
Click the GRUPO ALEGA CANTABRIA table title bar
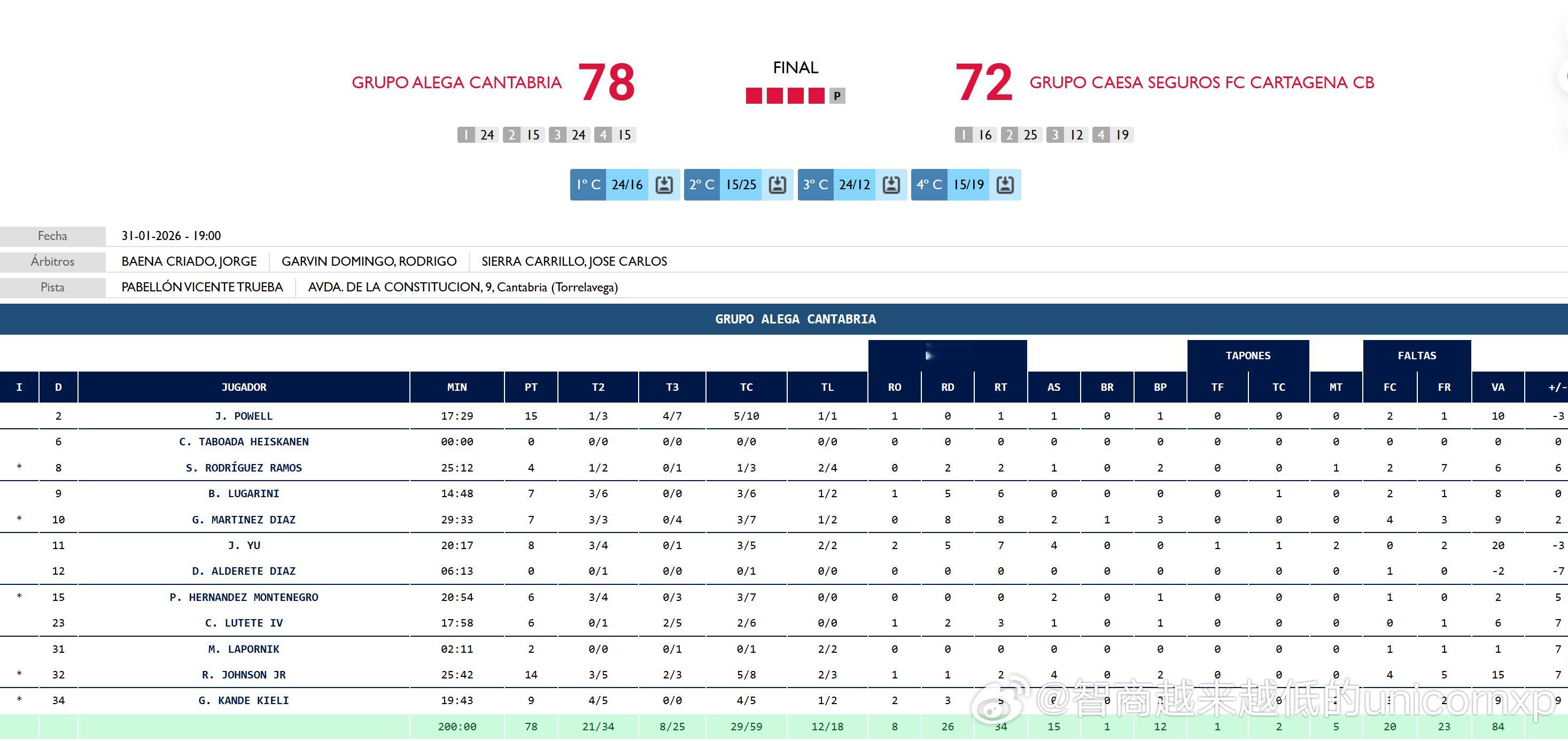click(x=795, y=319)
